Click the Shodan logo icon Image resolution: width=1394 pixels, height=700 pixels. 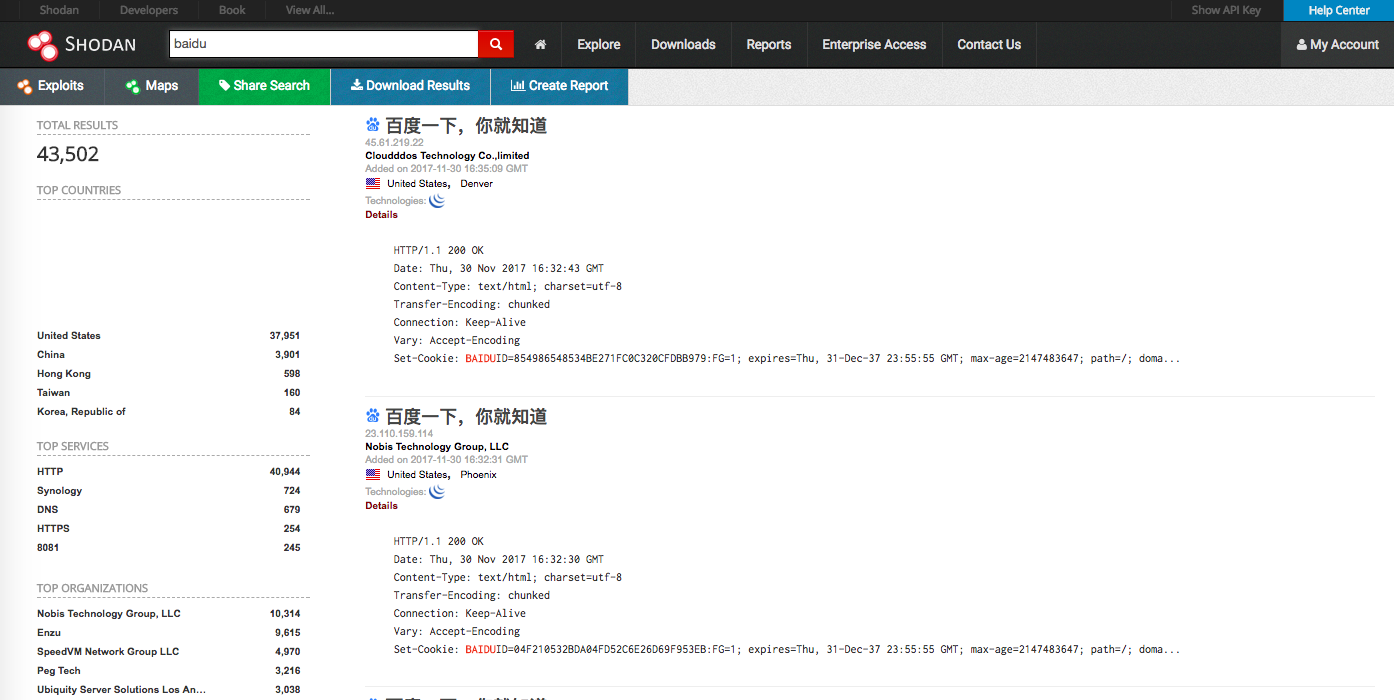[43, 45]
